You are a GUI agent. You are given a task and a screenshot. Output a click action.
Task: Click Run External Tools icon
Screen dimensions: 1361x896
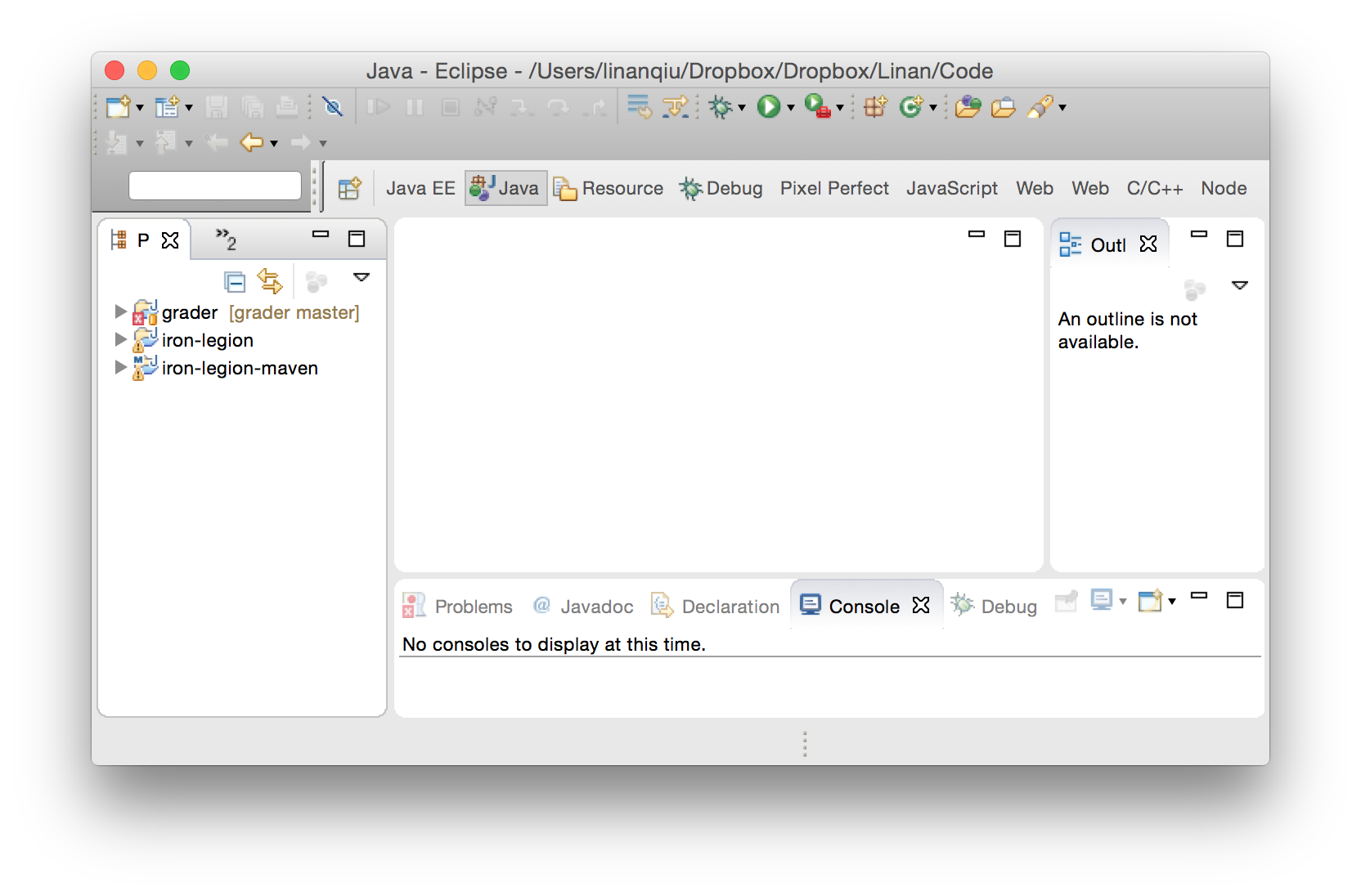tap(817, 106)
